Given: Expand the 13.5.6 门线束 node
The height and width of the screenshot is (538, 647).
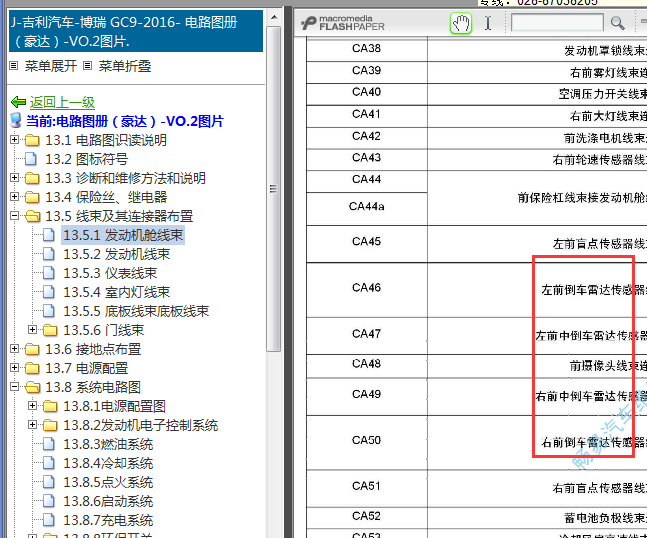Looking at the screenshot, I should point(32,330).
